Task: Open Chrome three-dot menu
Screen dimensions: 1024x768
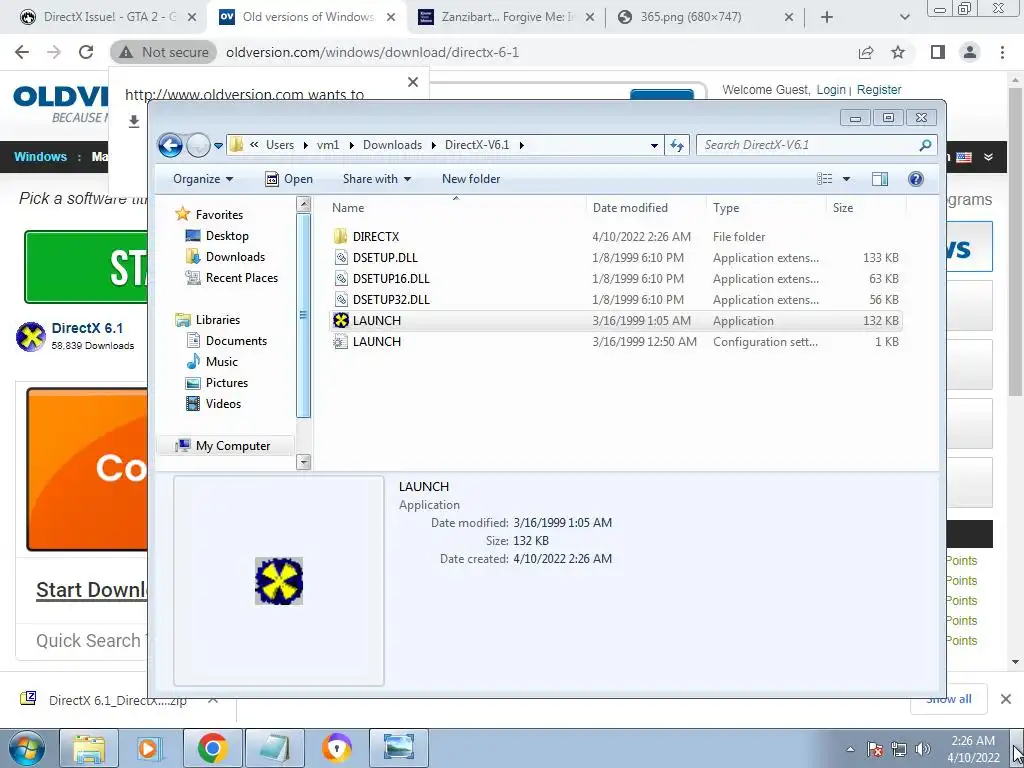Action: [1002, 52]
